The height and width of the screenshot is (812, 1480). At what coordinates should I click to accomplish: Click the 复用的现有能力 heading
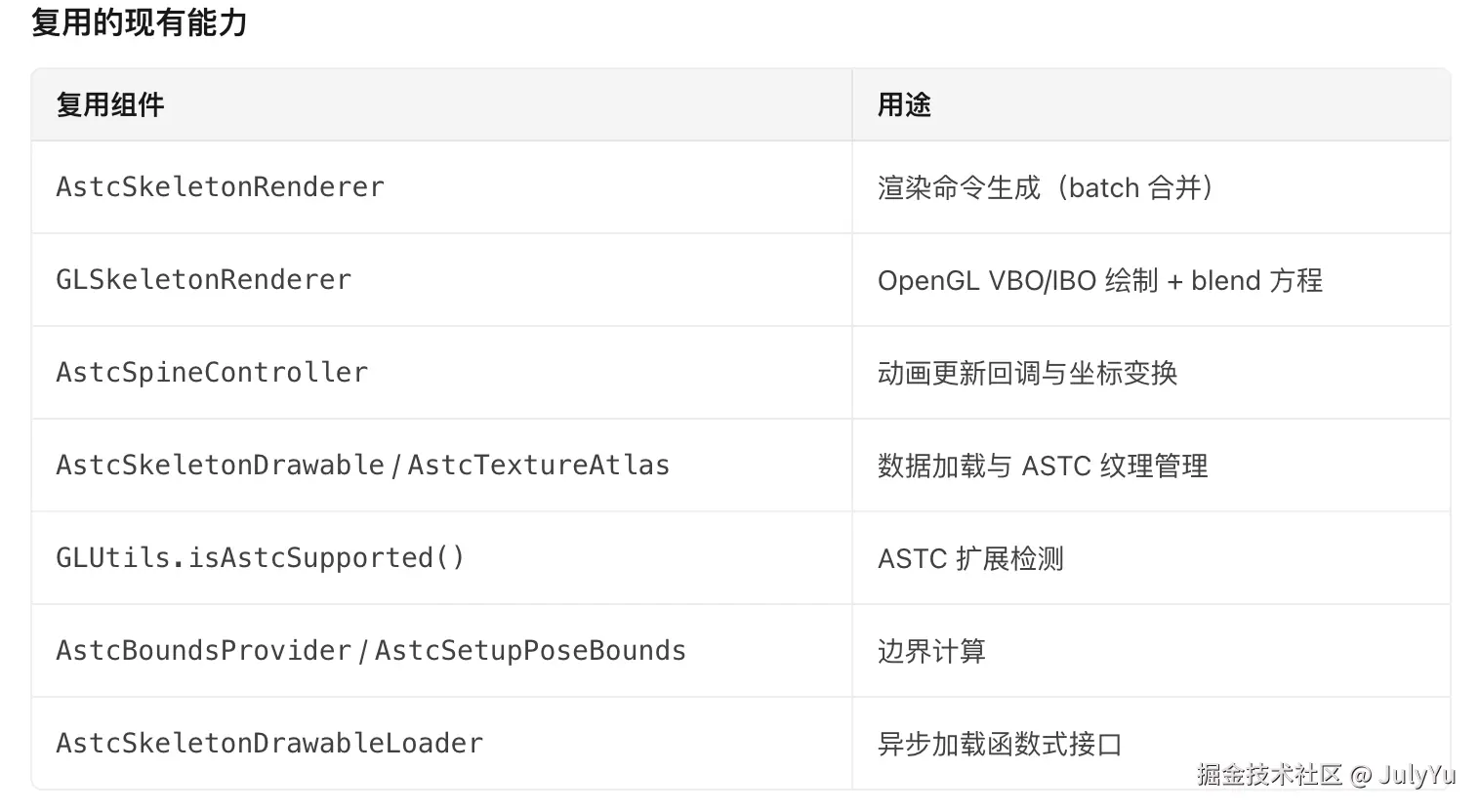coord(140,21)
